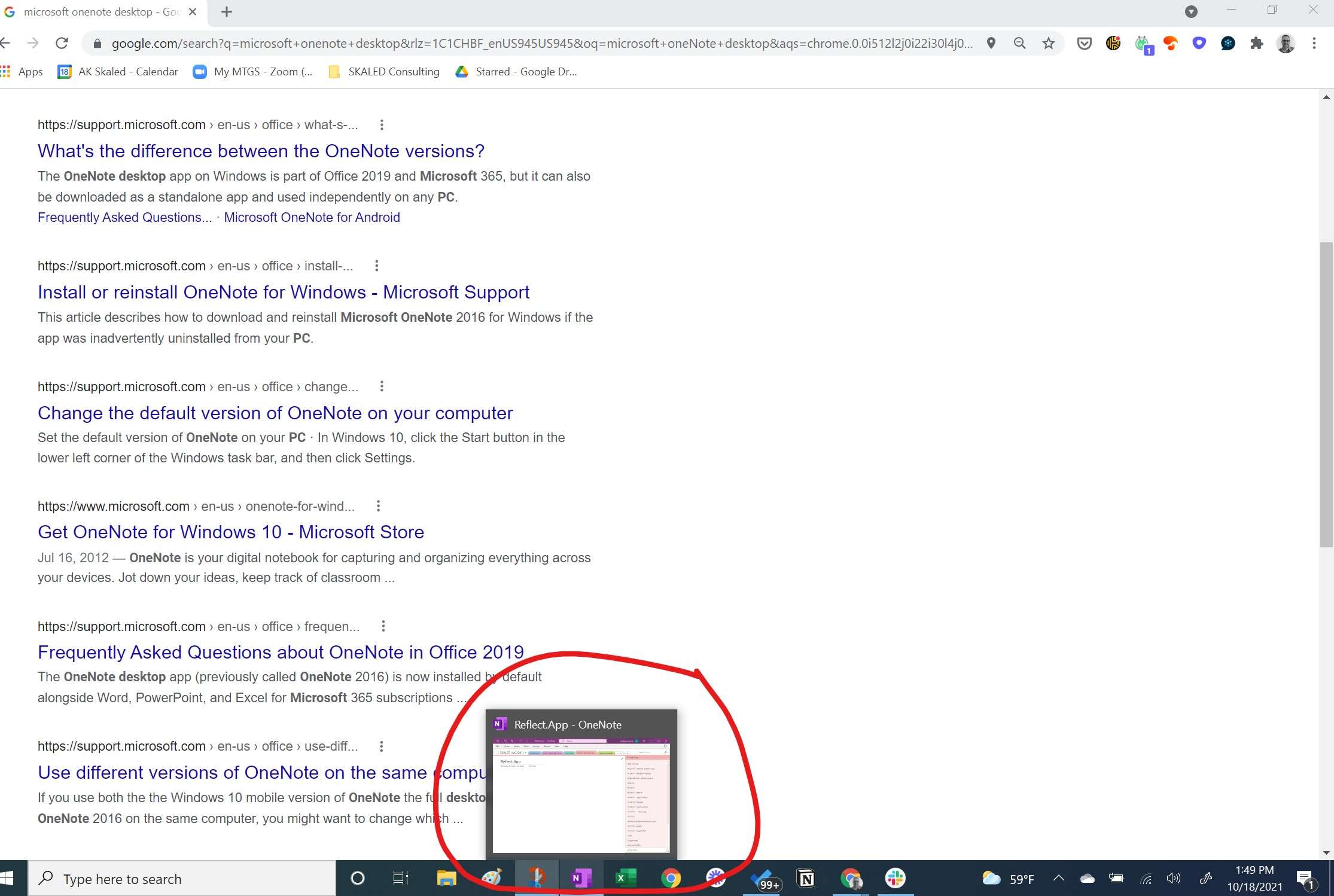Open the Snipping tool app on taskbar
The height and width of the screenshot is (896, 1334).
(x=536, y=879)
